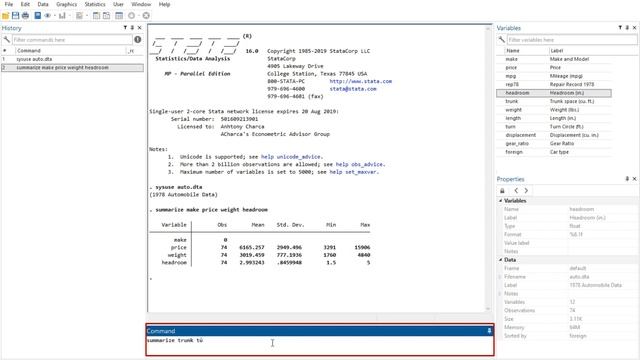Viewport: 640px width, 360px height.
Task: Open the Viewer icon dropdown arrow
Action: 55,16
